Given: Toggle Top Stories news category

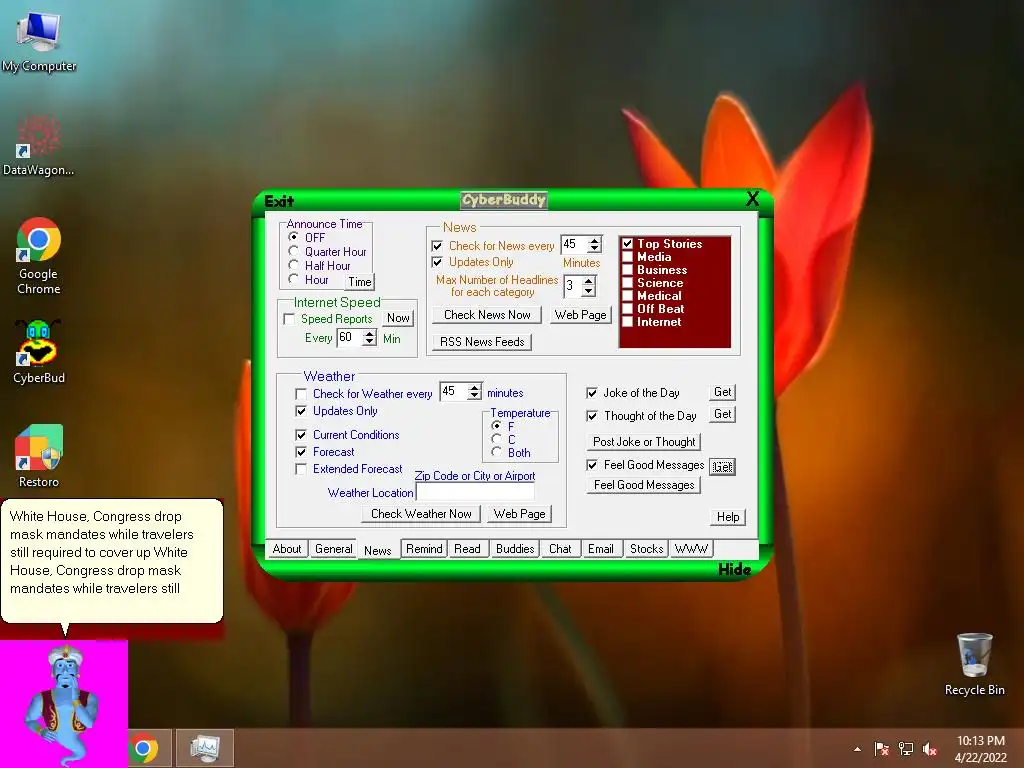Looking at the screenshot, I should point(628,244).
